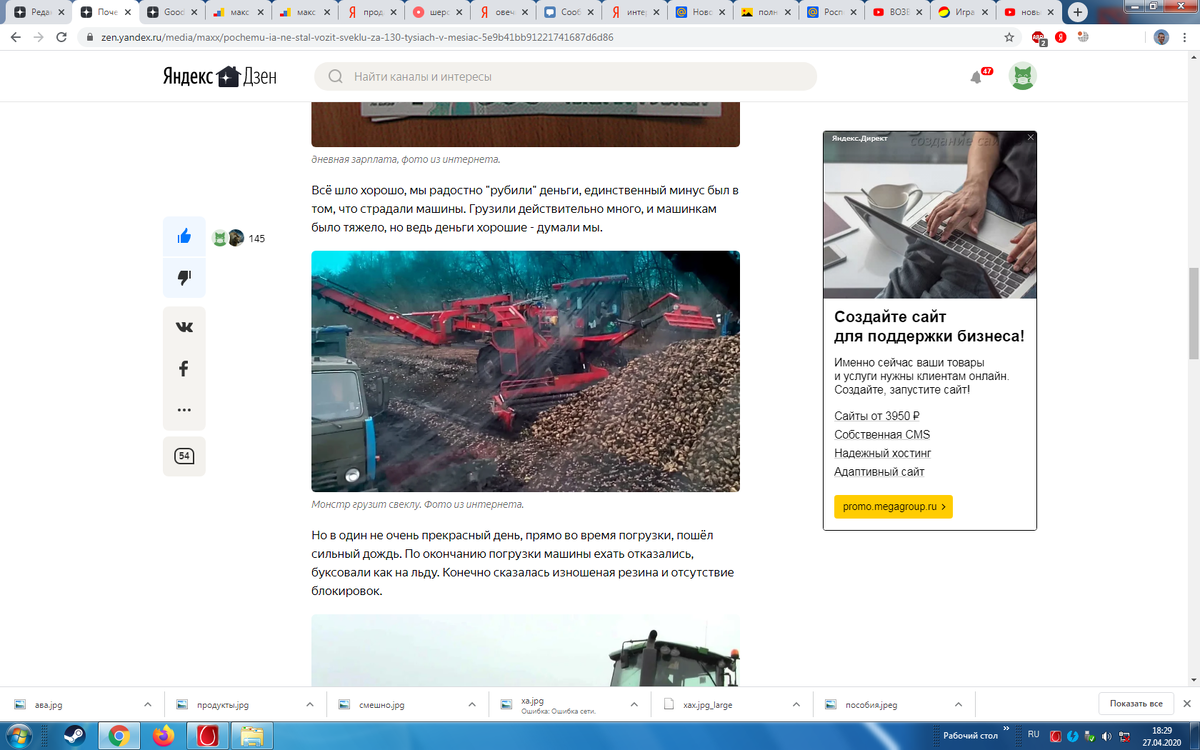
Task: Open the ава.jpg downloaded file
Action: [70, 704]
